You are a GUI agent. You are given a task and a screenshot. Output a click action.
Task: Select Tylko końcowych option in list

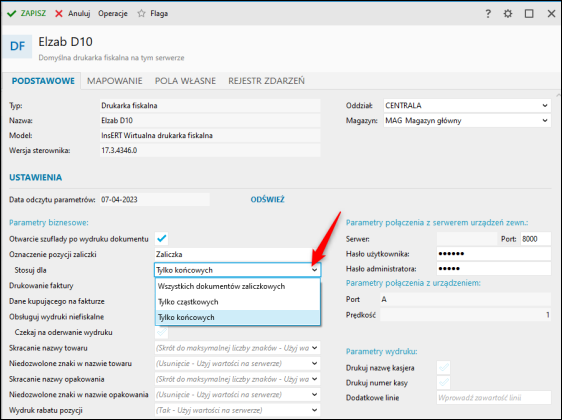pyautogui.click(x=238, y=318)
